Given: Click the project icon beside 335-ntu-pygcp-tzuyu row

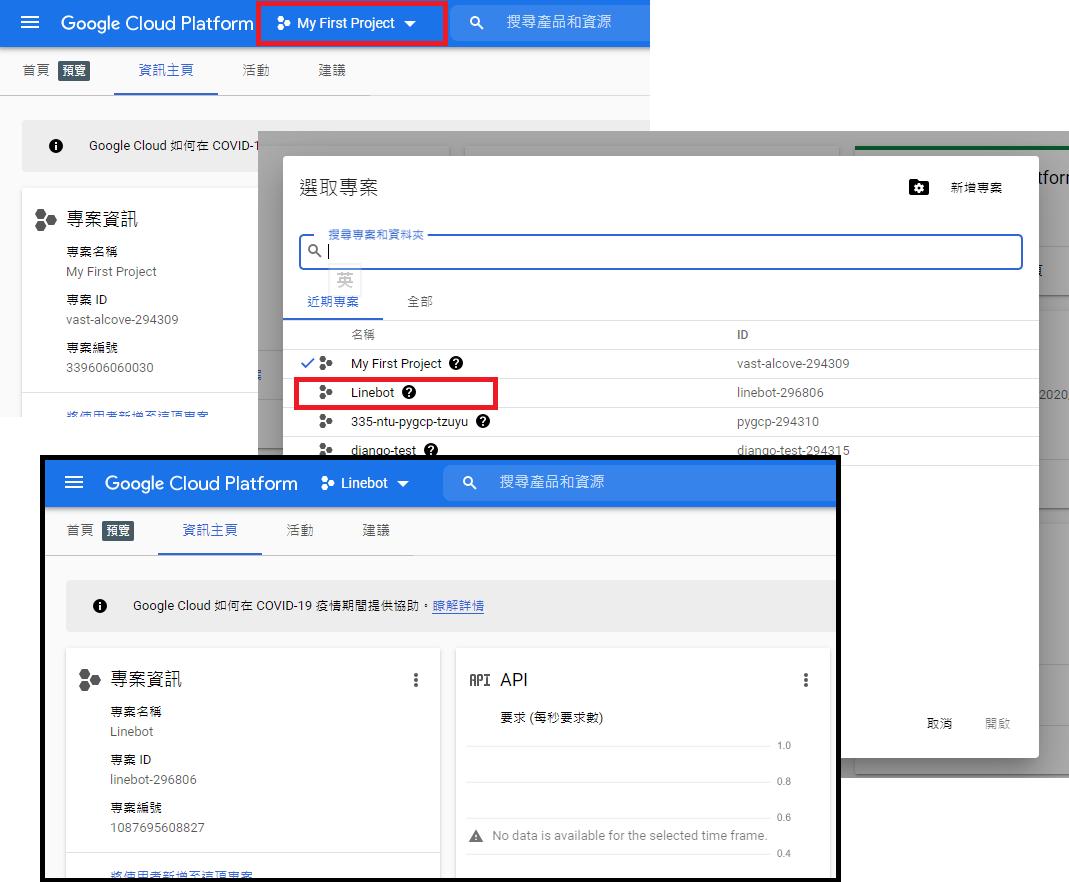Looking at the screenshot, I should pyautogui.click(x=326, y=421).
